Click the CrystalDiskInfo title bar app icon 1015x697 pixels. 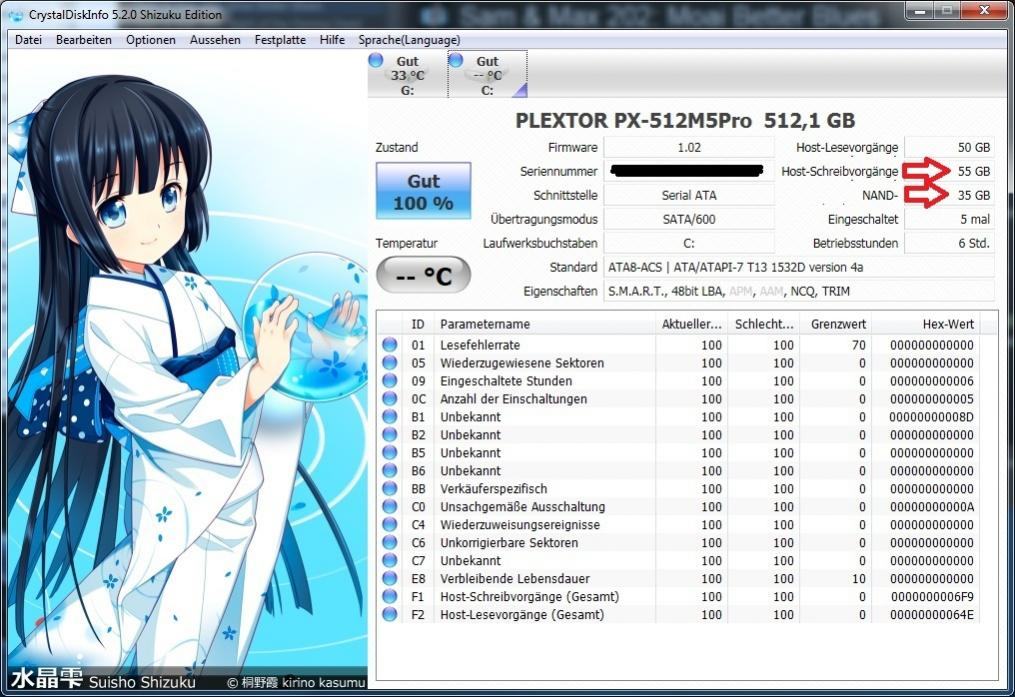click(x=16, y=14)
